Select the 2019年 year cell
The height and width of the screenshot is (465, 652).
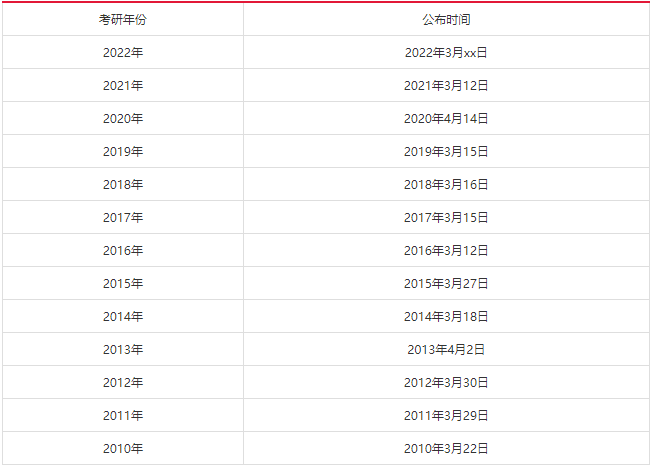[x=123, y=151]
